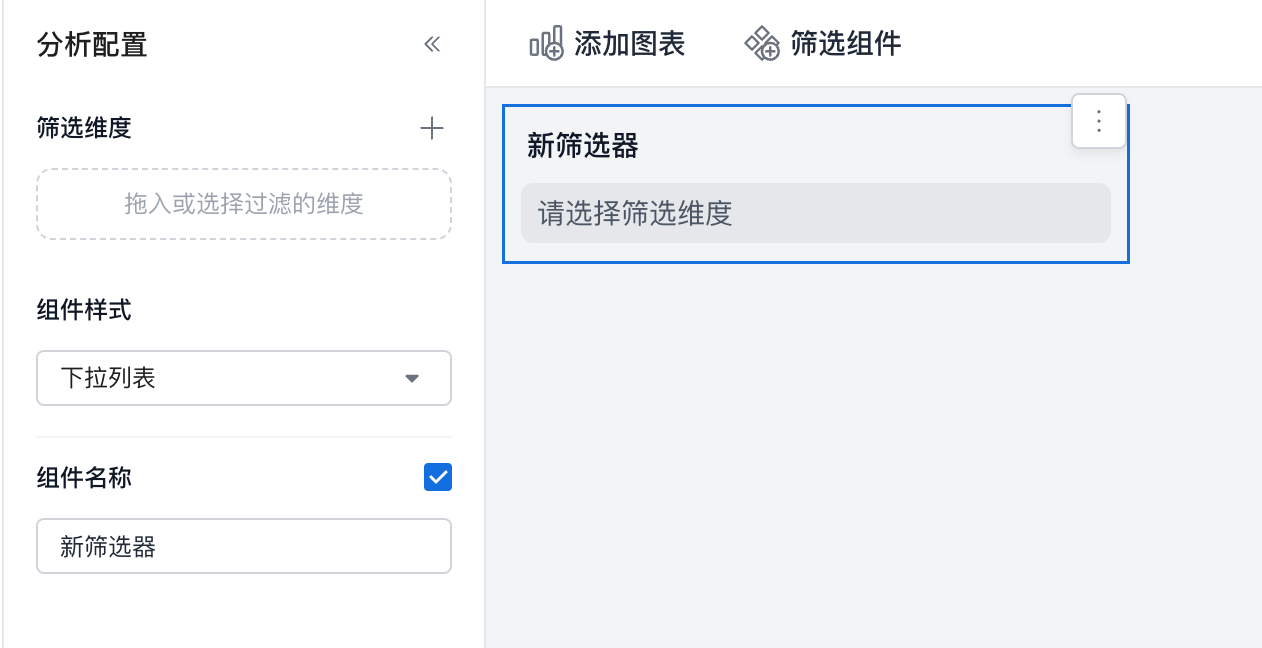The height and width of the screenshot is (648, 1262).
Task: Click the 添加图表 toolbar label
Action: tap(629, 44)
